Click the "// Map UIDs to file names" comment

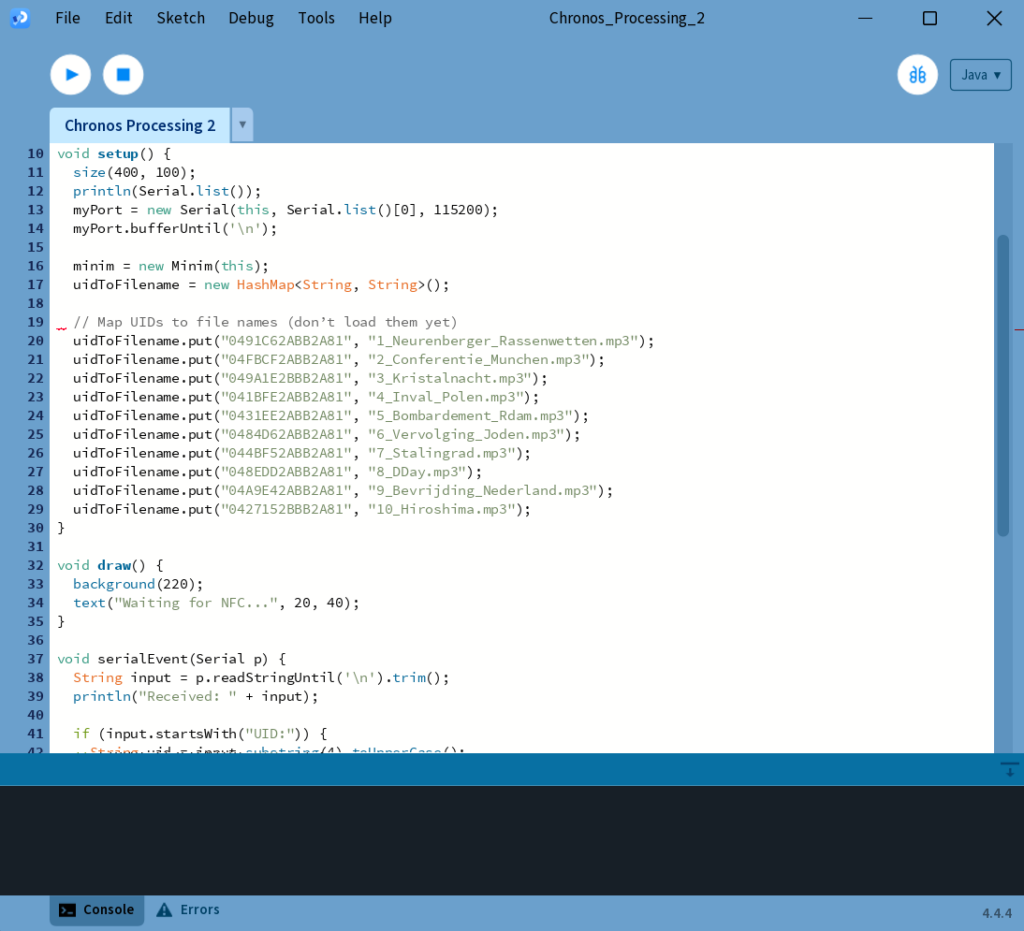[264, 323]
